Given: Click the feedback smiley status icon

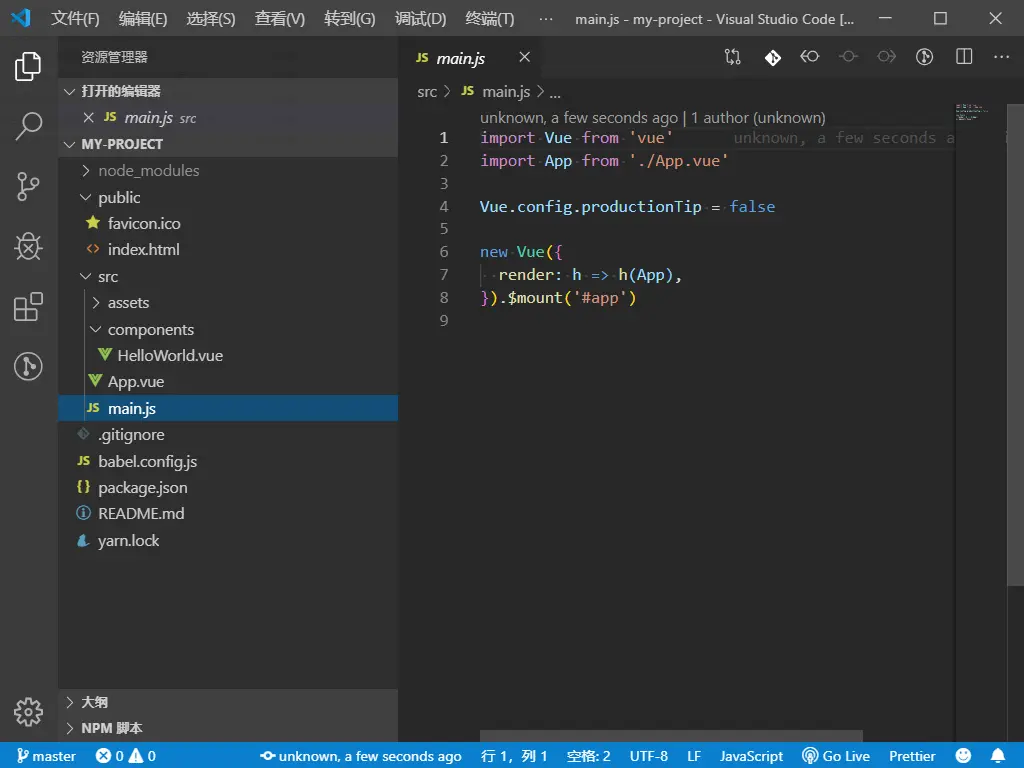Looking at the screenshot, I should click(x=963, y=756).
